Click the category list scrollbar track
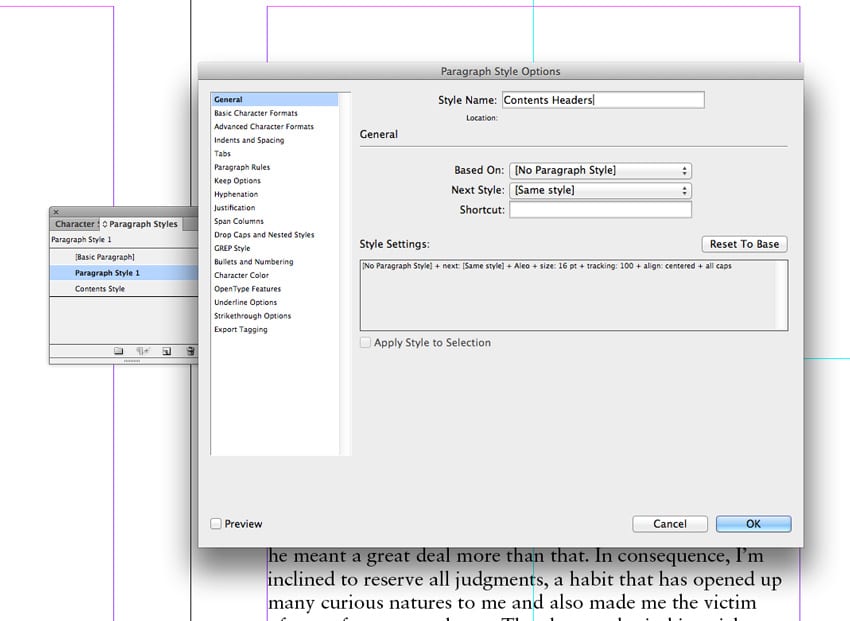This screenshot has height=621, width=850. 345,274
